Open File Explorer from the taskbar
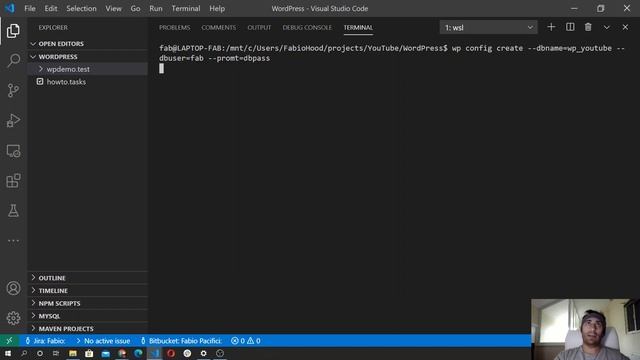The height and width of the screenshot is (360, 640). click(73, 353)
